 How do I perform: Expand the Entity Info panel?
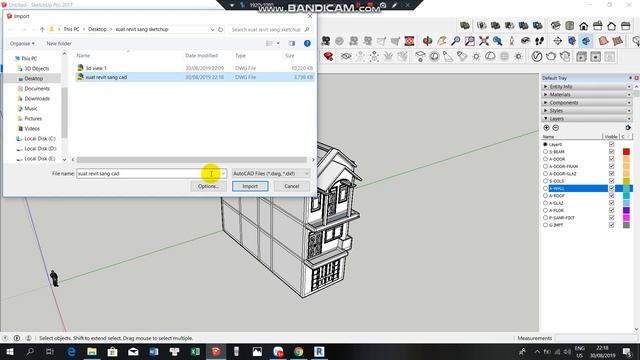[587, 87]
